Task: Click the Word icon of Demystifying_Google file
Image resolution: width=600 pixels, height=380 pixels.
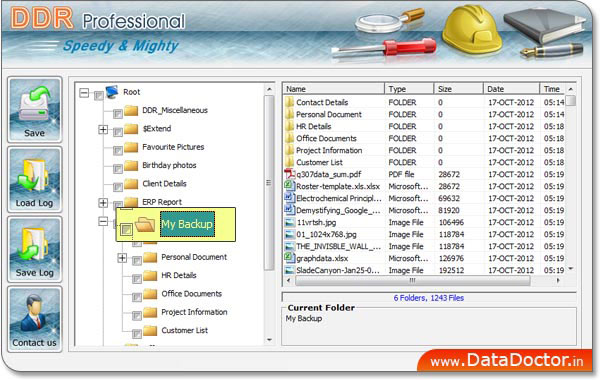Action: 290,210
